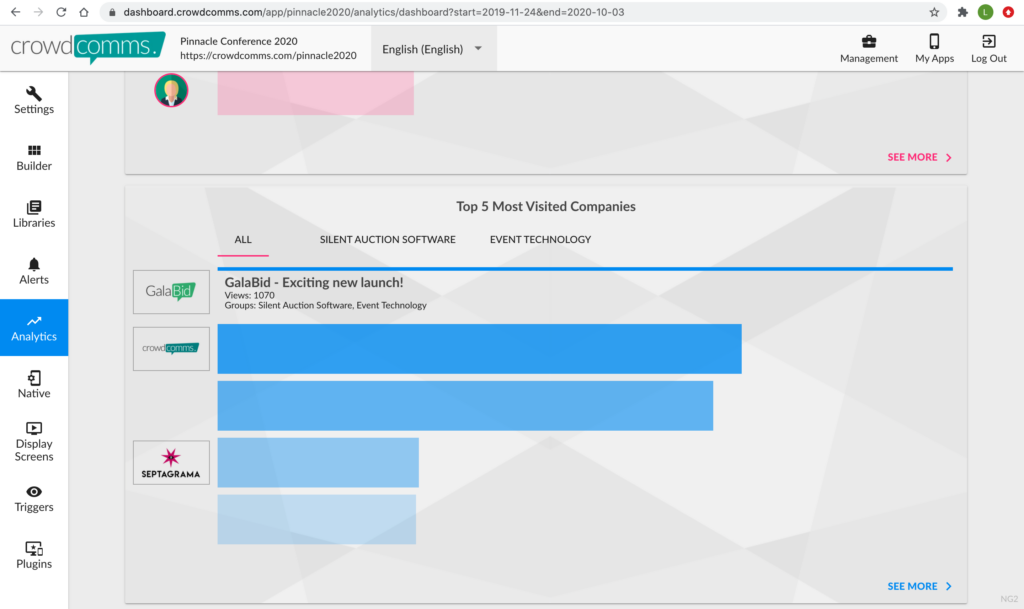Open the Native section icon
The width and height of the screenshot is (1024, 609).
coord(34,379)
